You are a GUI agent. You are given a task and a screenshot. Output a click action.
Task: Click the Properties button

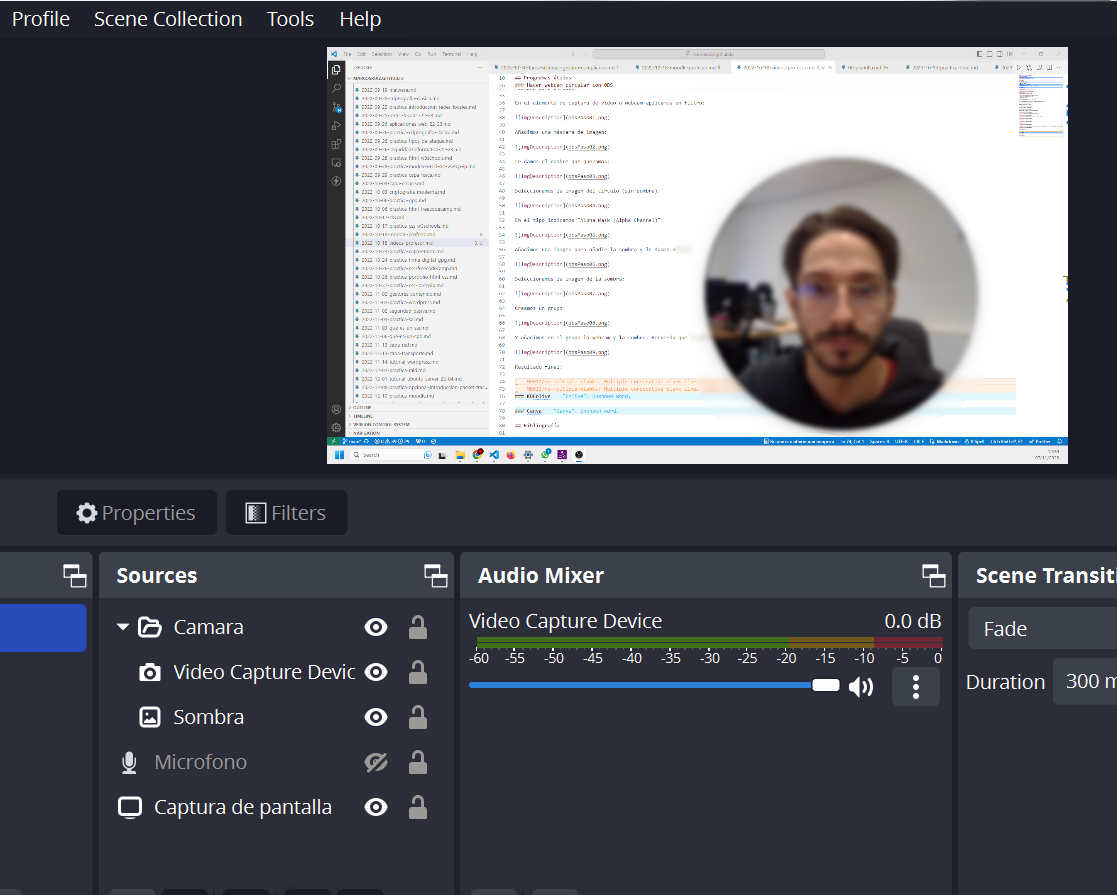click(x=137, y=513)
